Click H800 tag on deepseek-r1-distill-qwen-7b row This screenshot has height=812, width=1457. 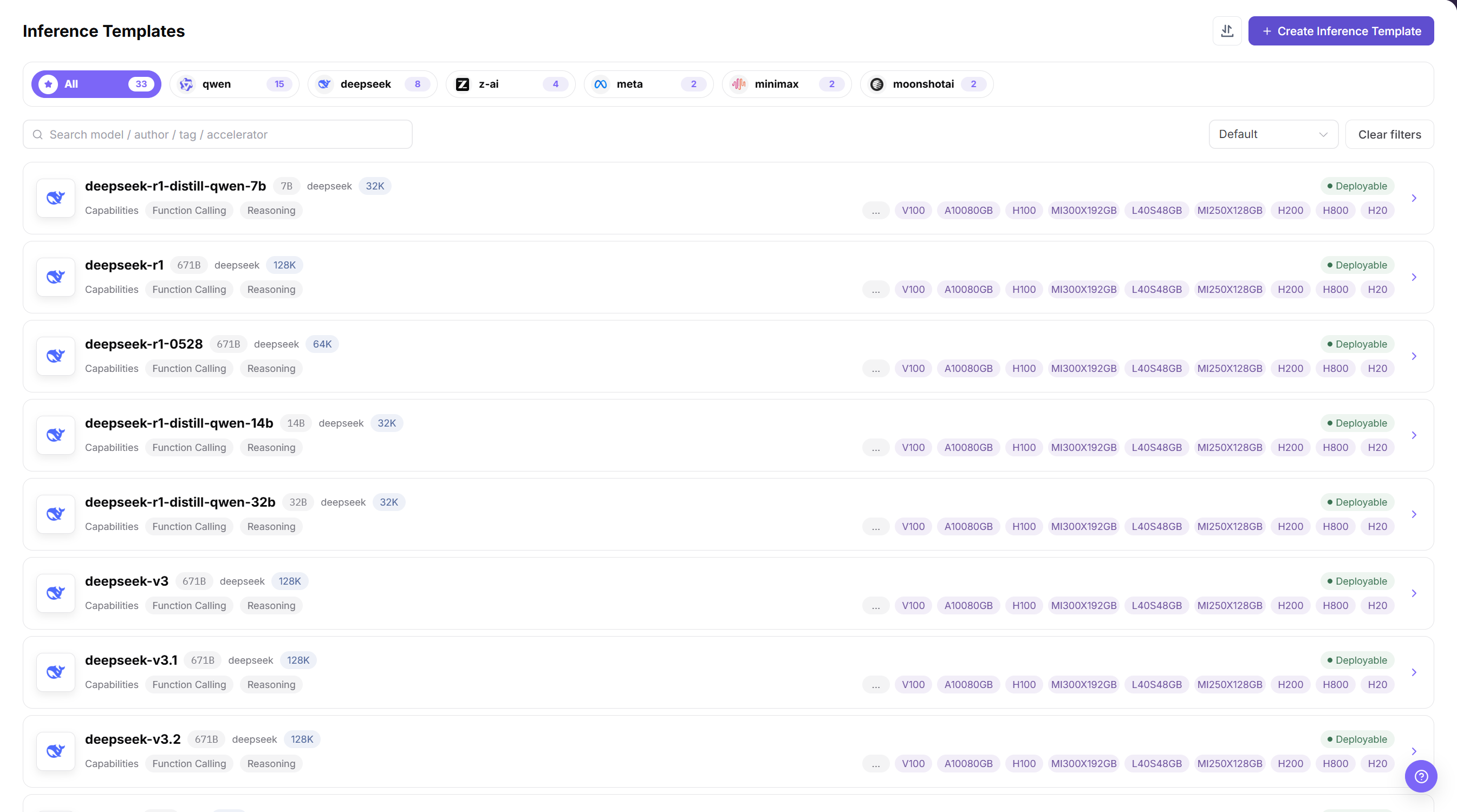[1335, 211]
